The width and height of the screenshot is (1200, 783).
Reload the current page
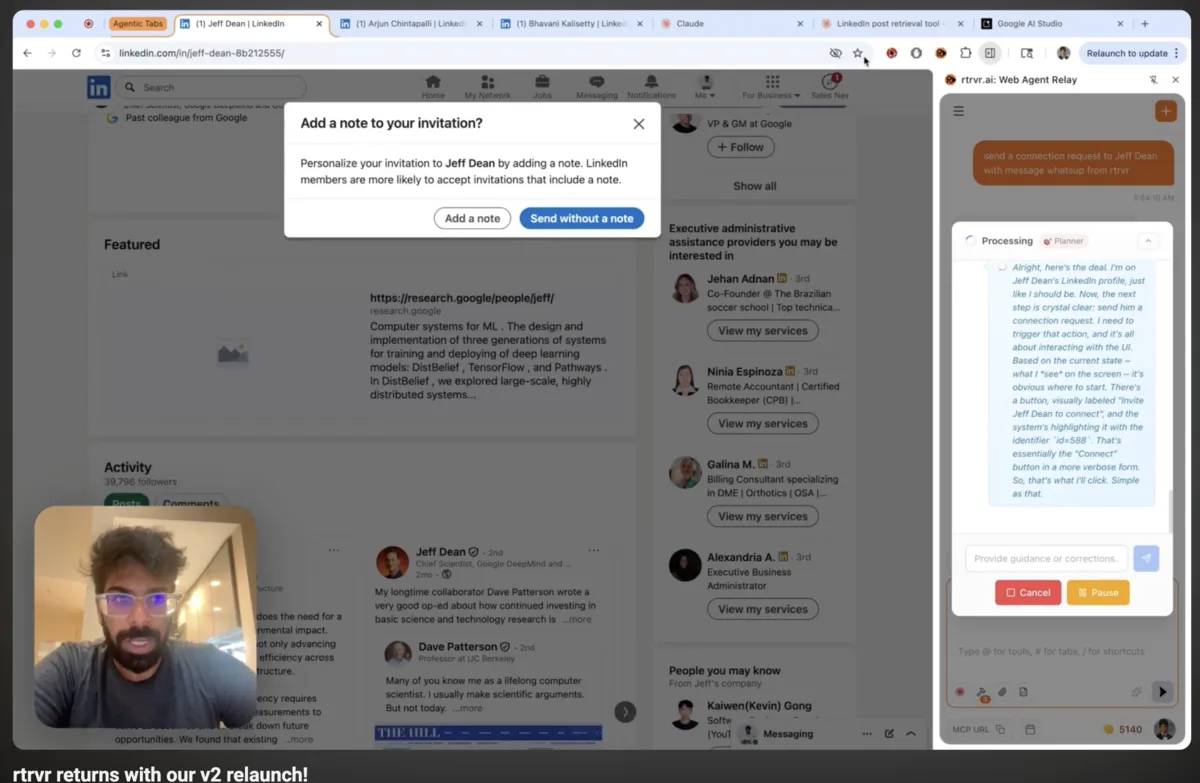tap(76, 53)
